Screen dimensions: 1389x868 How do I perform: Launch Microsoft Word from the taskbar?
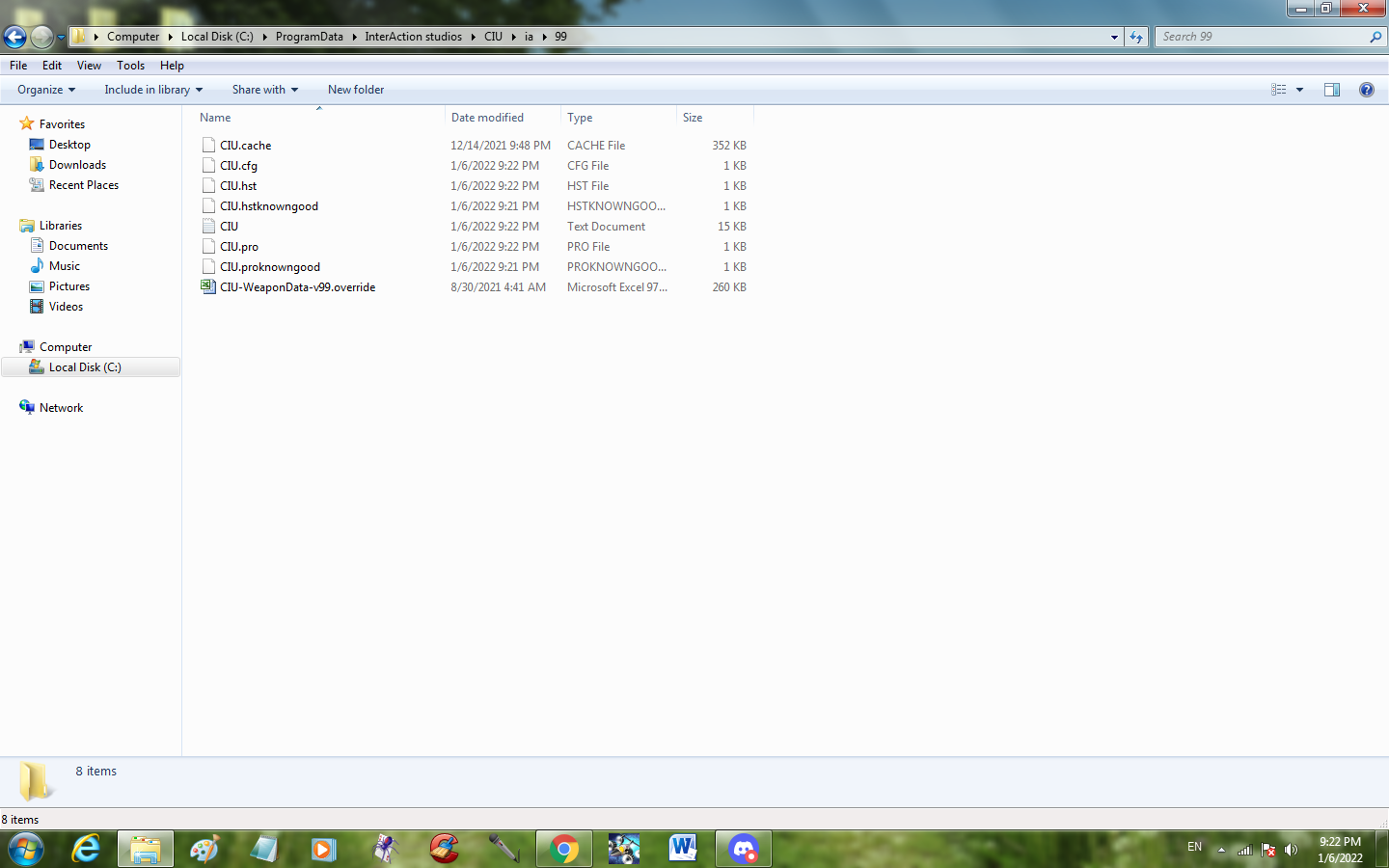coord(683,849)
